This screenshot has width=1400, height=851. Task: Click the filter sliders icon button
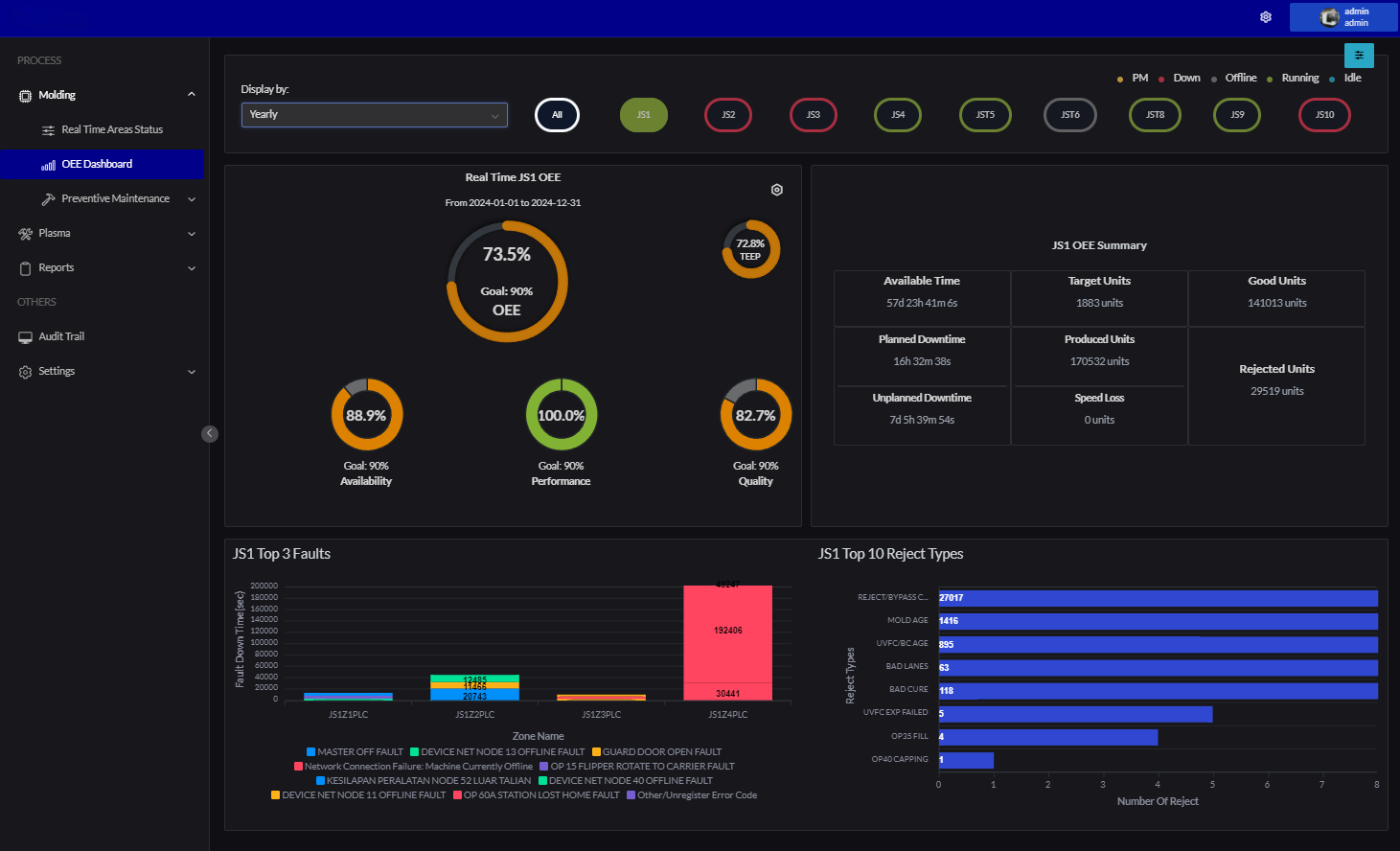(1359, 56)
